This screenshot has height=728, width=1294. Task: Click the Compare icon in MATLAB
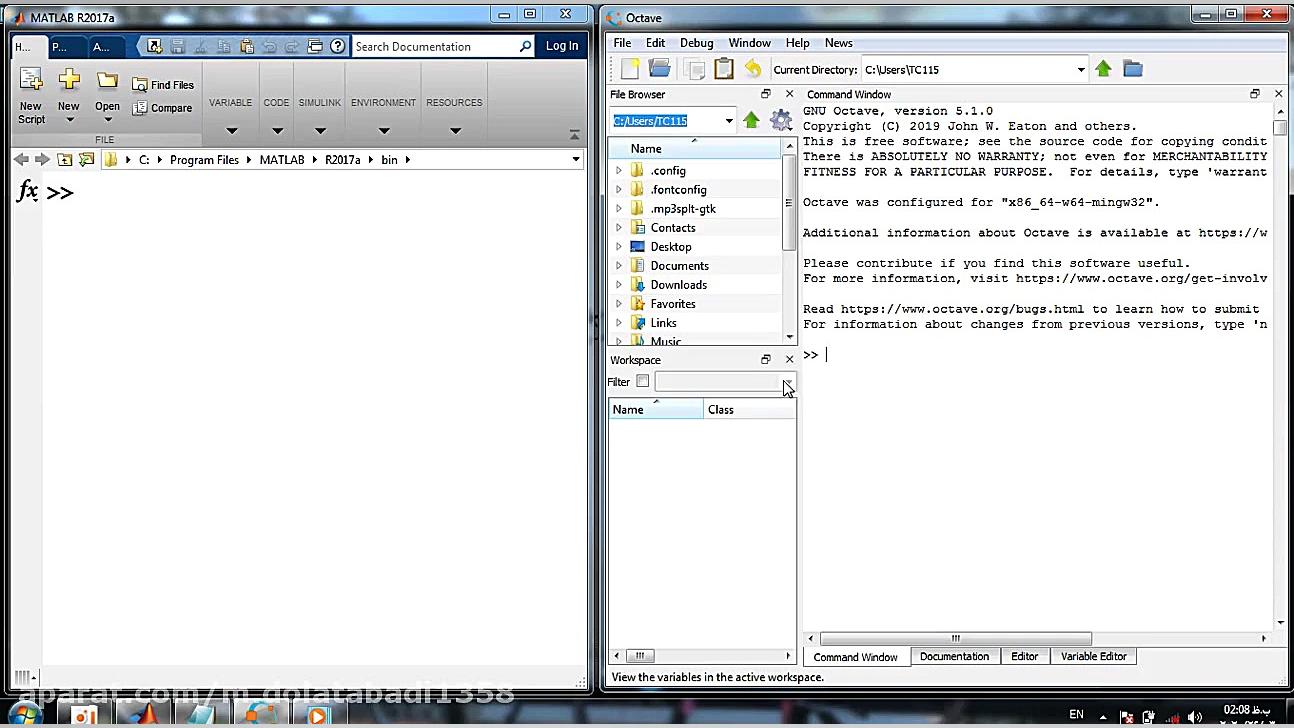click(140, 108)
